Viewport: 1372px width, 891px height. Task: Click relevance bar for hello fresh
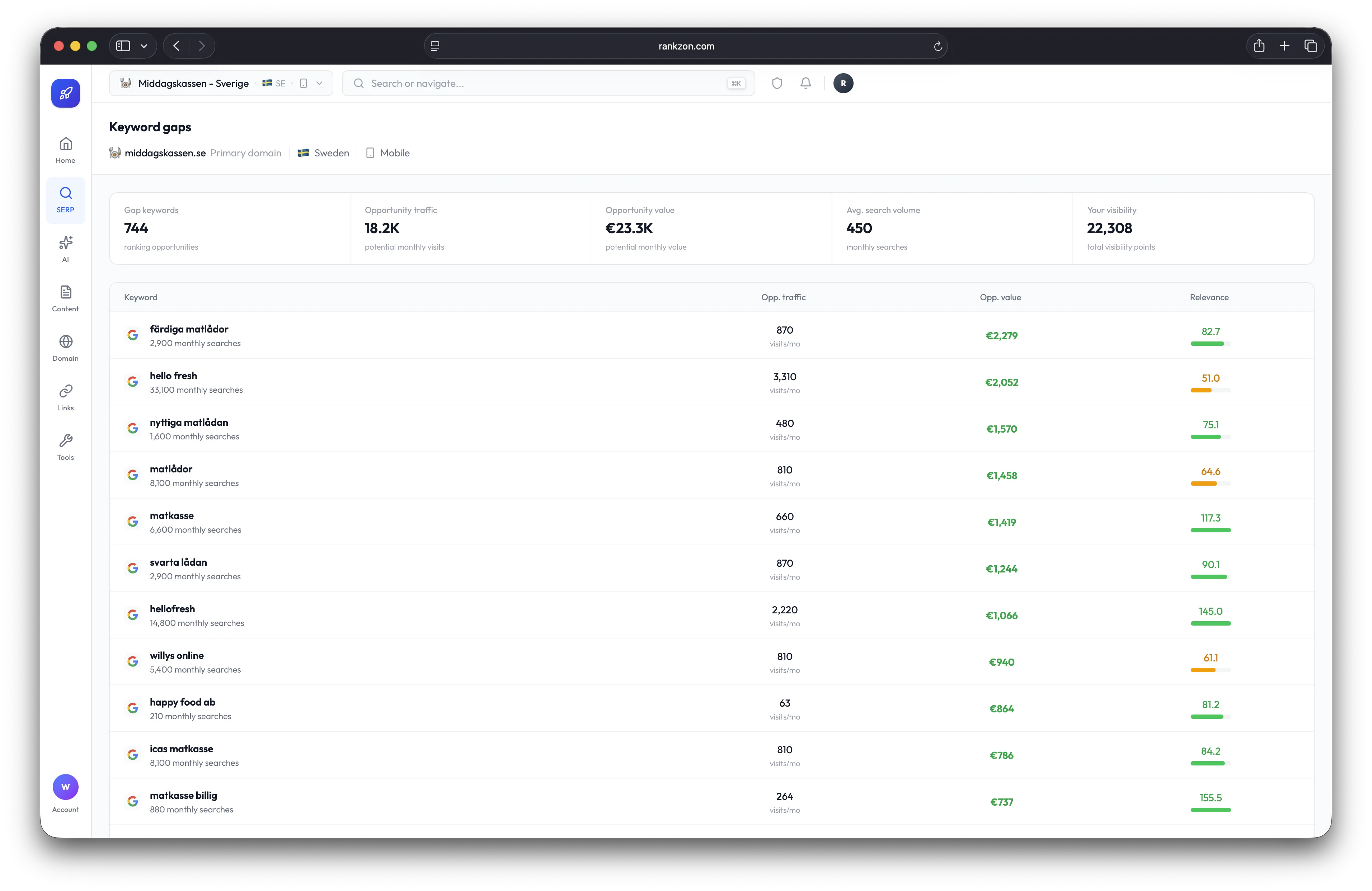pos(1211,391)
